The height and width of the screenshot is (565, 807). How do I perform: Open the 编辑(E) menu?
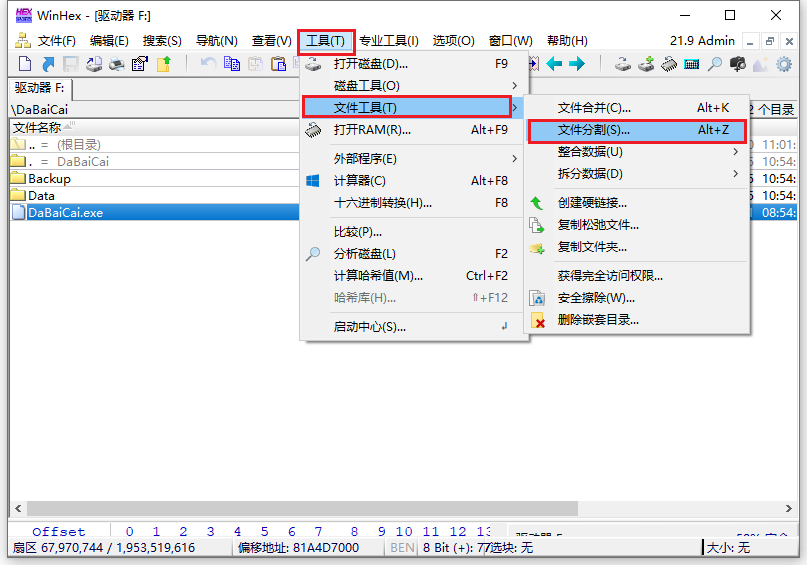point(109,41)
